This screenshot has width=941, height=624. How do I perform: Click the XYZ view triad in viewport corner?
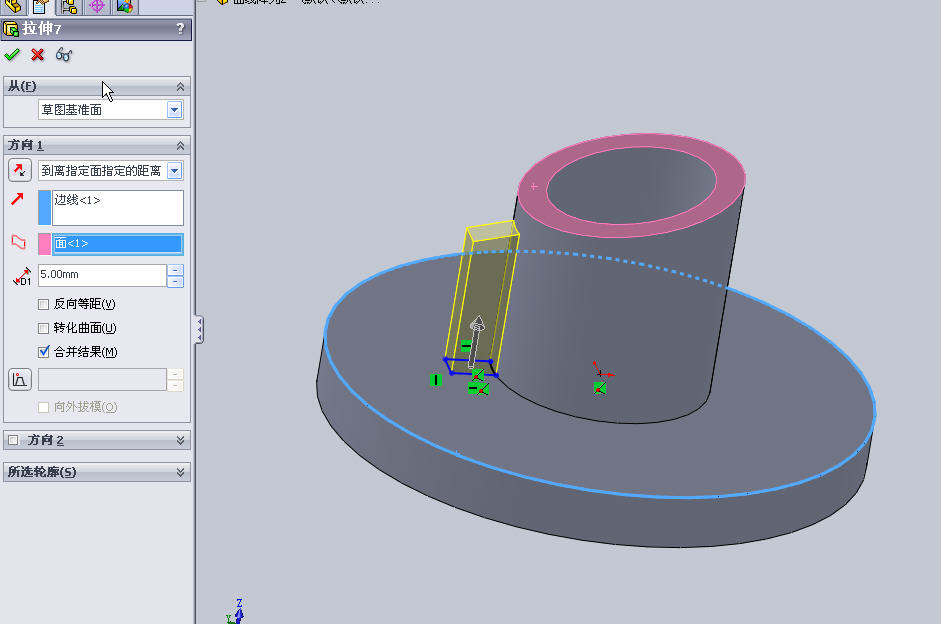pos(236,612)
